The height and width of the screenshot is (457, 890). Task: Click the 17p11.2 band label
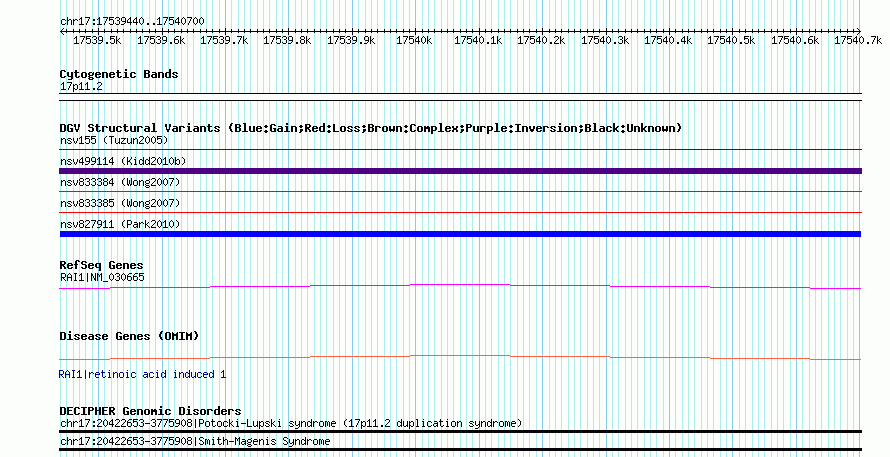[81, 87]
